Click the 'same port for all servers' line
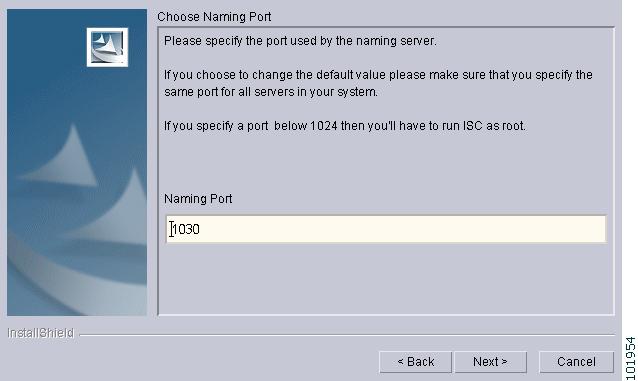This screenshot has height=381, width=638. [x=271, y=92]
